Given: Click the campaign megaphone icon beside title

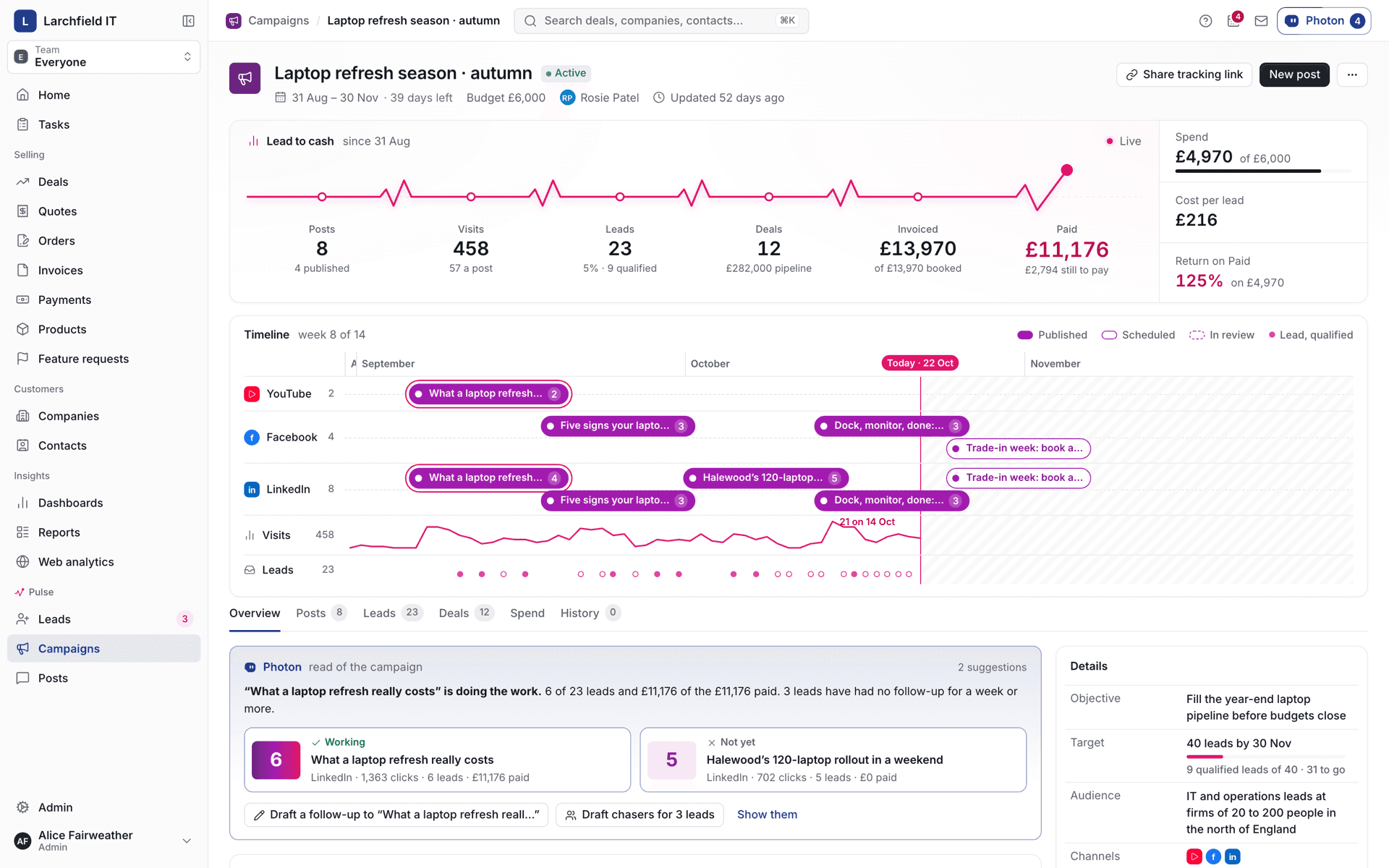Looking at the screenshot, I should click(x=245, y=78).
